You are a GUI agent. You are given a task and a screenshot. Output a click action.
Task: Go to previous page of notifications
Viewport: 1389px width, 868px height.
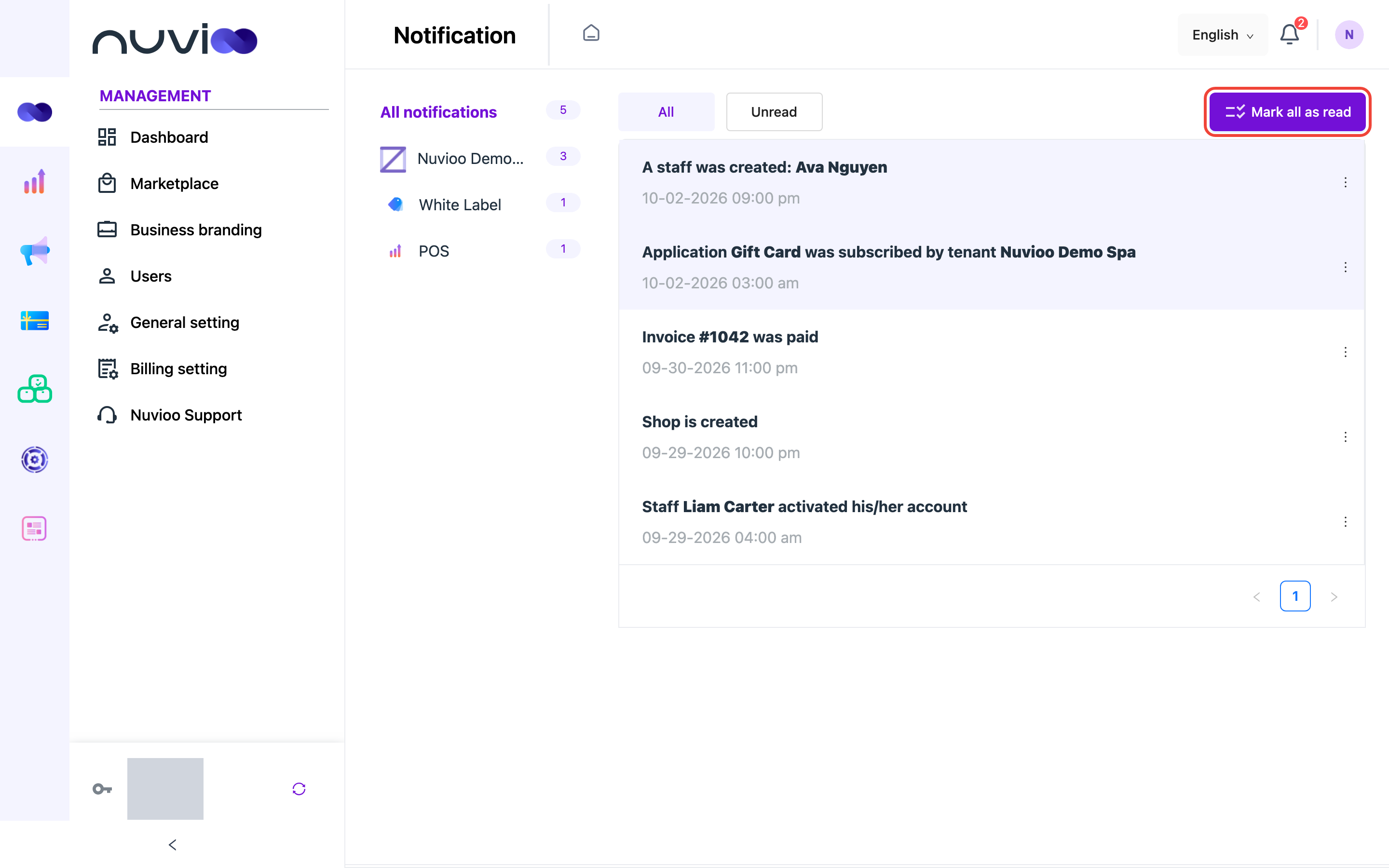coord(1257,597)
